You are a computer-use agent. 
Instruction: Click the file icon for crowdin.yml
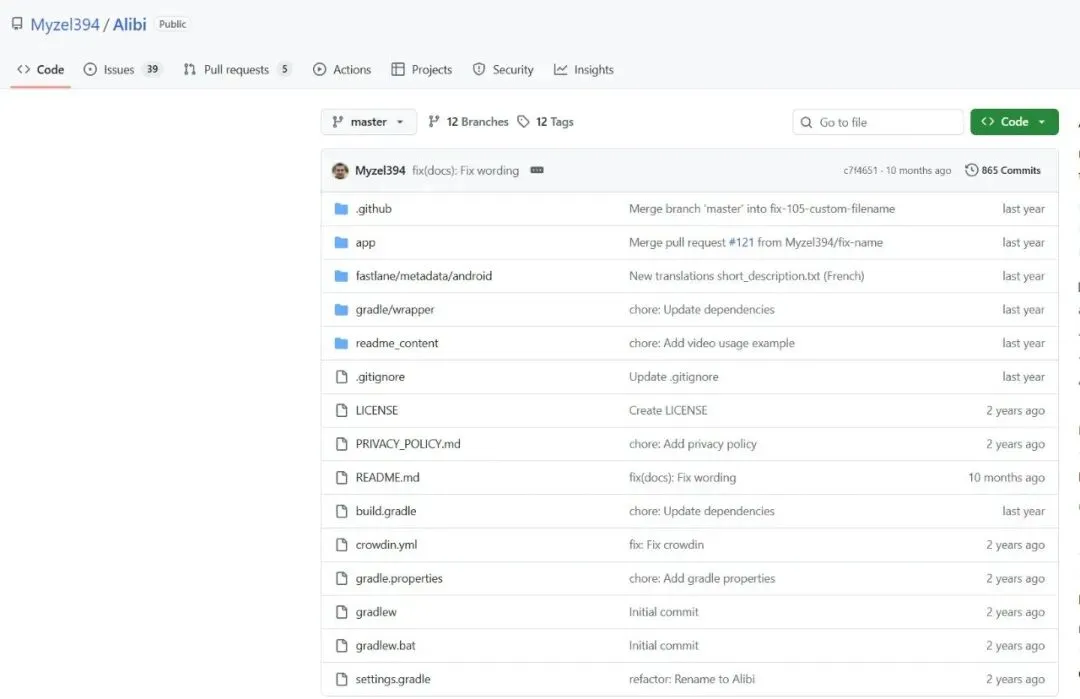[x=342, y=545]
